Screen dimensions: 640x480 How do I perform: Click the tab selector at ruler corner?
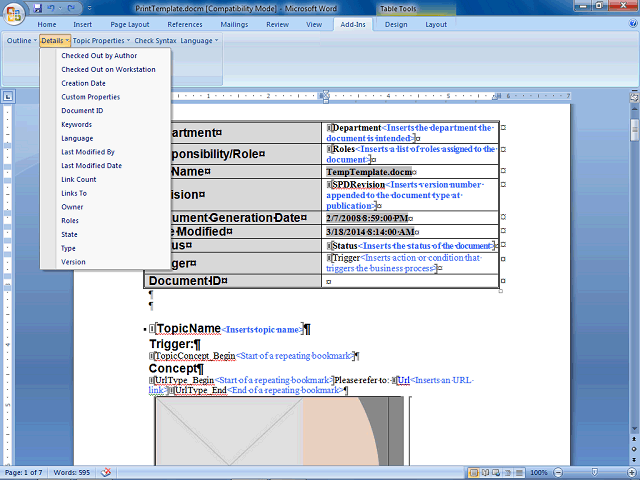pyautogui.click(x=8, y=97)
